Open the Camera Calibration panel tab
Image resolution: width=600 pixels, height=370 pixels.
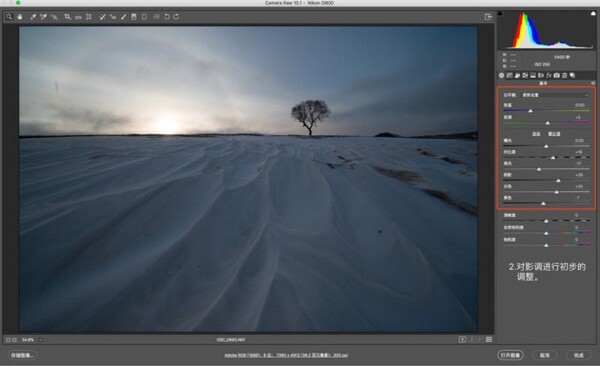[556, 75]
